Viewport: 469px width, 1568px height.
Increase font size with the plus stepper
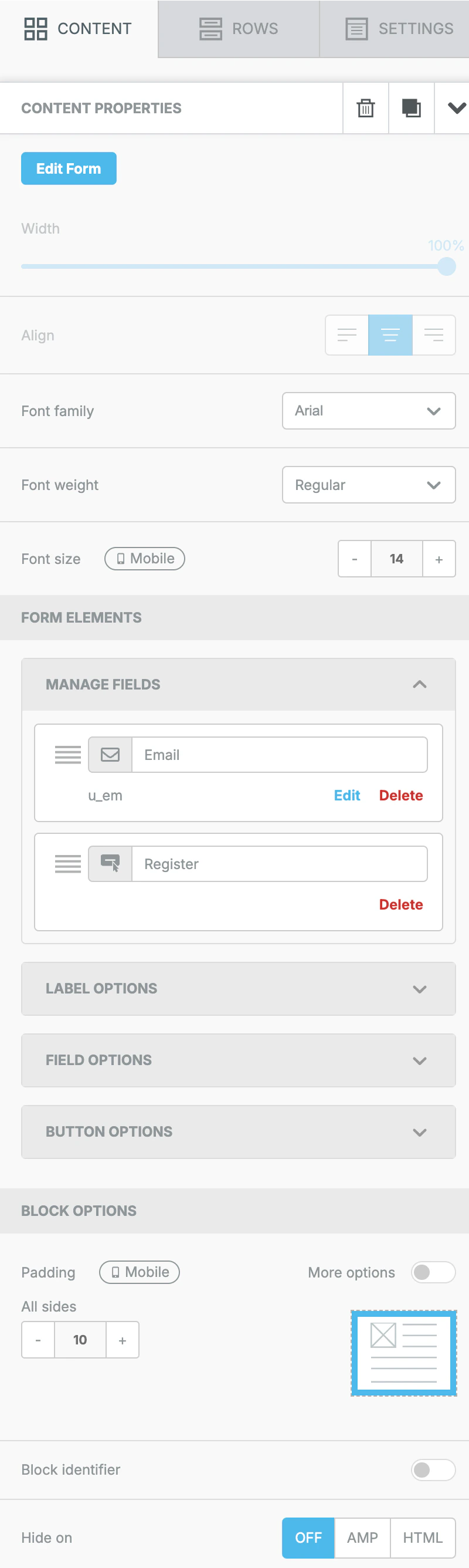pyautogui.click(x=439, y=558)
